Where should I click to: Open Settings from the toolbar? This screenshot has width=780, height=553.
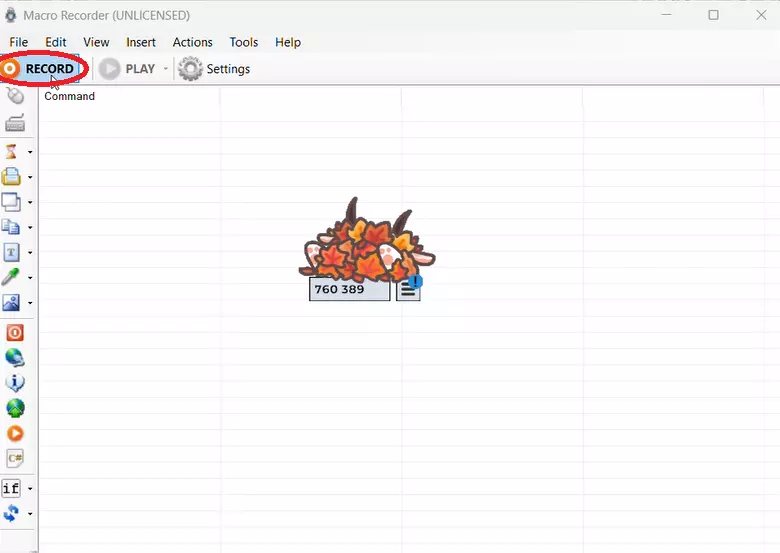(x=214, y=69)
